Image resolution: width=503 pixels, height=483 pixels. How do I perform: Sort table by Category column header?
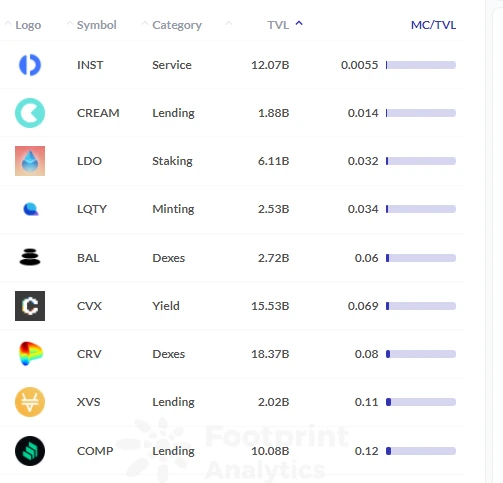(177, 25)
